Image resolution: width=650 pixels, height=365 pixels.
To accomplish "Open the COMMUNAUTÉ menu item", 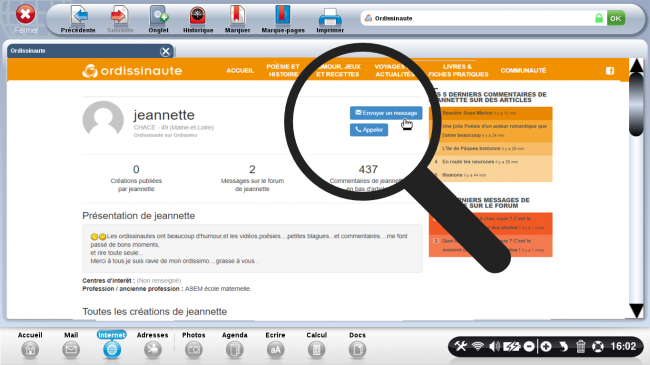I will click(523, 71).
